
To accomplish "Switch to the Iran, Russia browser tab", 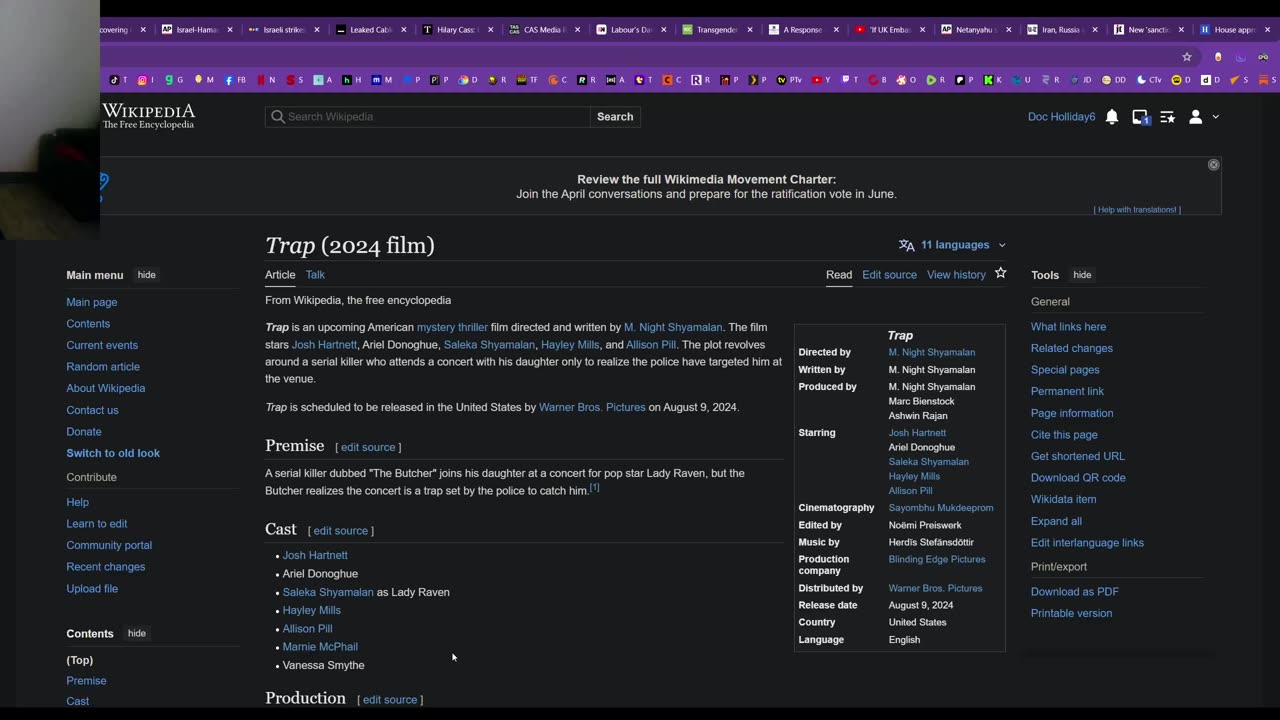I will click(1061, 30).
